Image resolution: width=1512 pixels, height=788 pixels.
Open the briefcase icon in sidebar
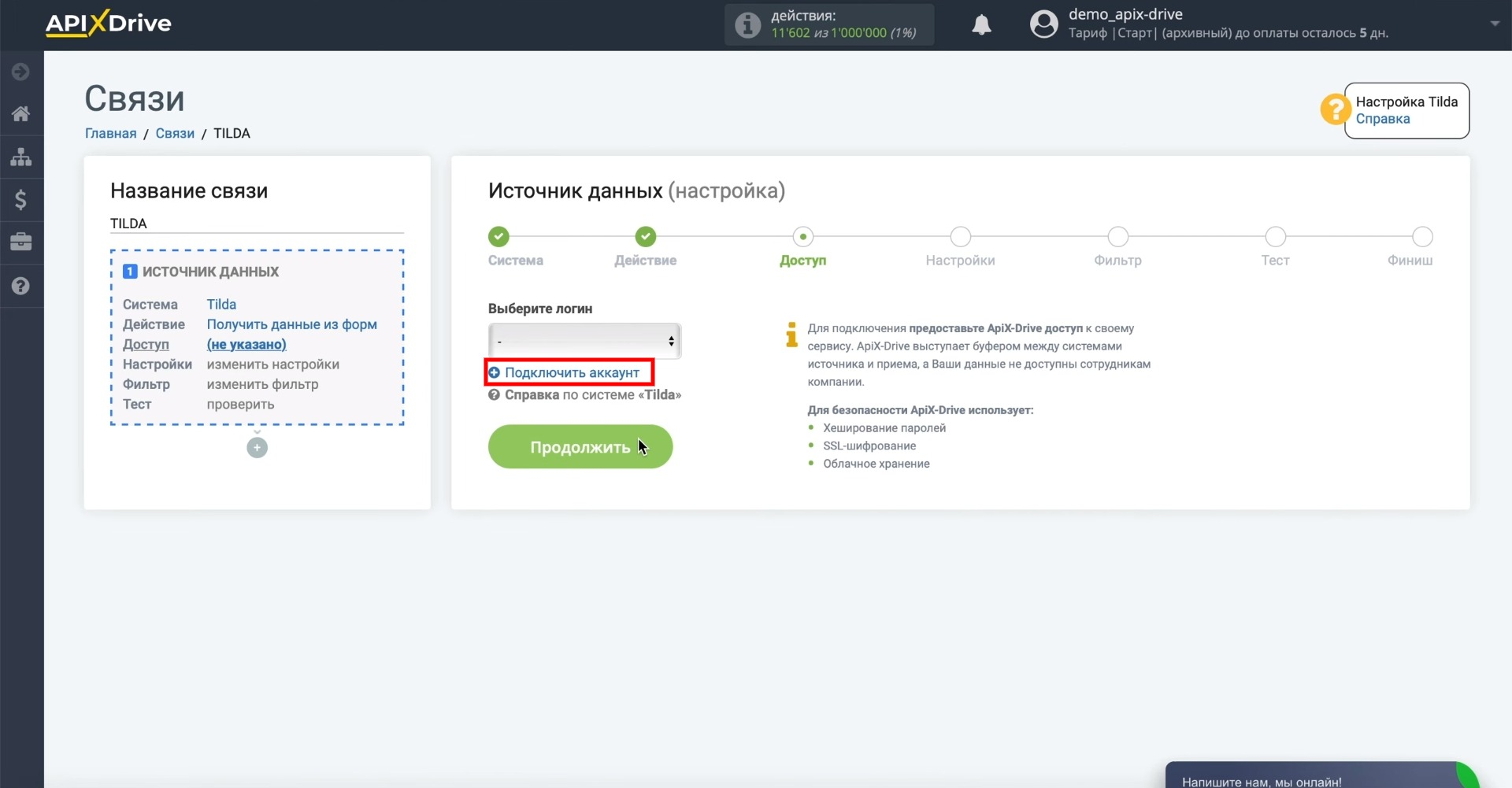(x=21, y=242)
